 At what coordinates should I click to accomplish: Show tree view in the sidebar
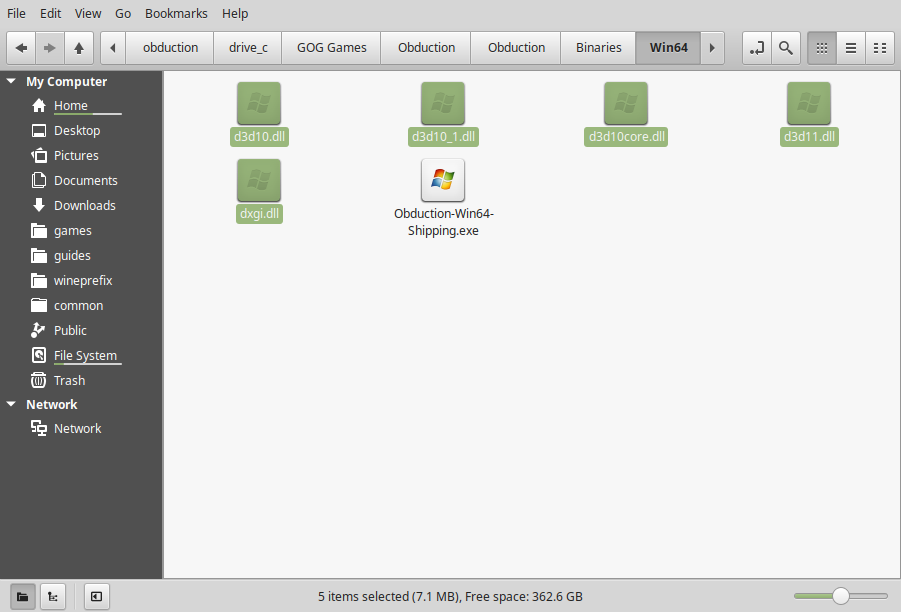[x=53, y=596]
